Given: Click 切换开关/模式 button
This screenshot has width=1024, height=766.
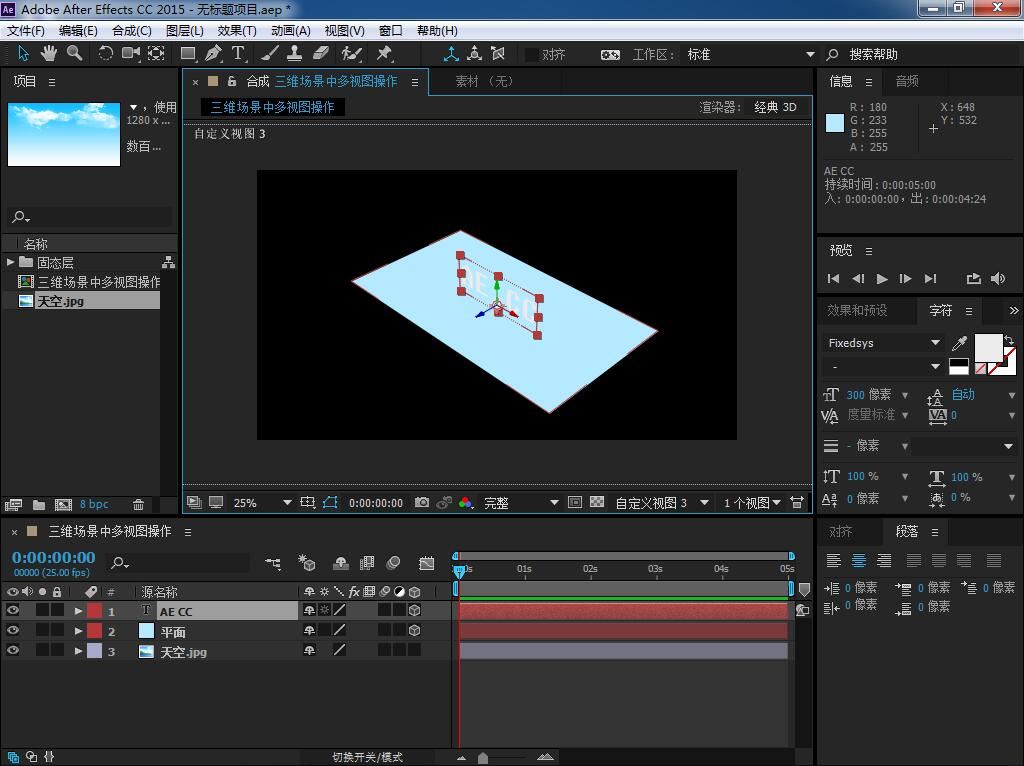Looking at the screenshot, I should (367, 758).
